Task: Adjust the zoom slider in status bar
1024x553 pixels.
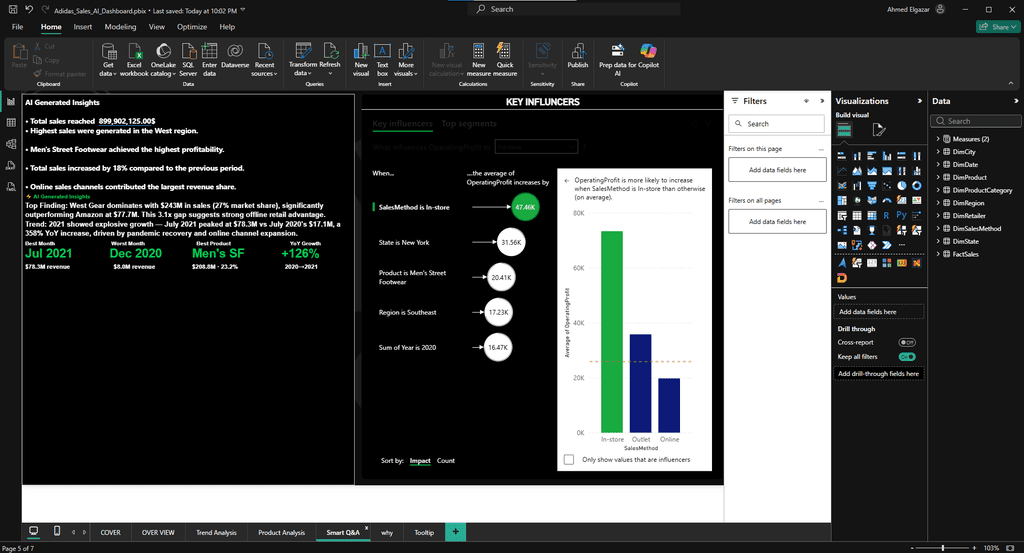Action: click(942, 548)
